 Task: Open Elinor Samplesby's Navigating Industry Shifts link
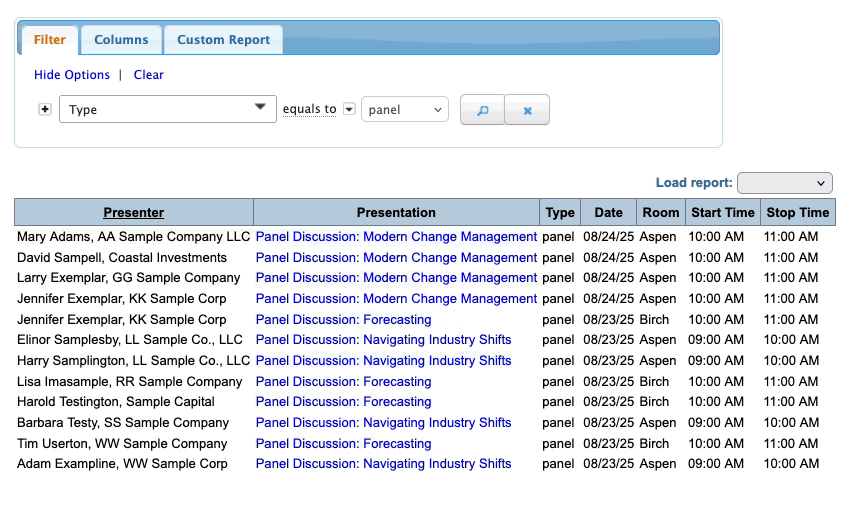click(383, 340)
